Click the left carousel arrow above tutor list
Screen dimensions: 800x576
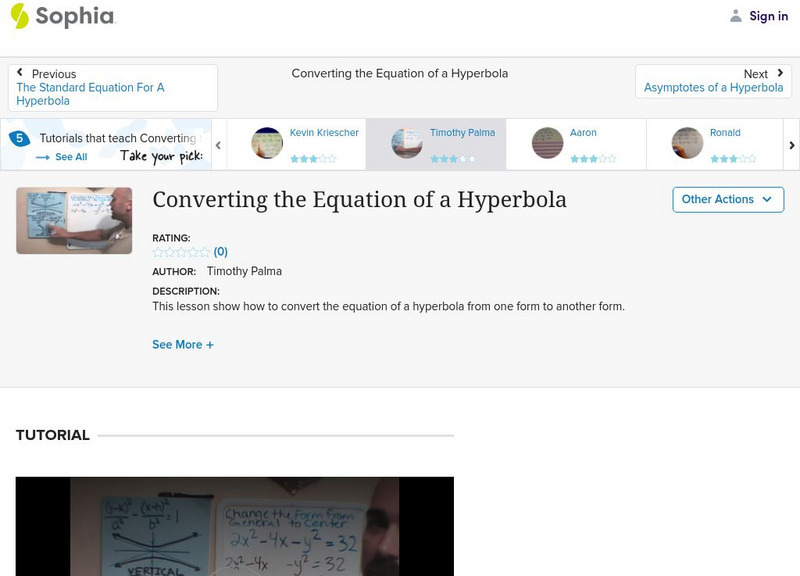(216, 144)
